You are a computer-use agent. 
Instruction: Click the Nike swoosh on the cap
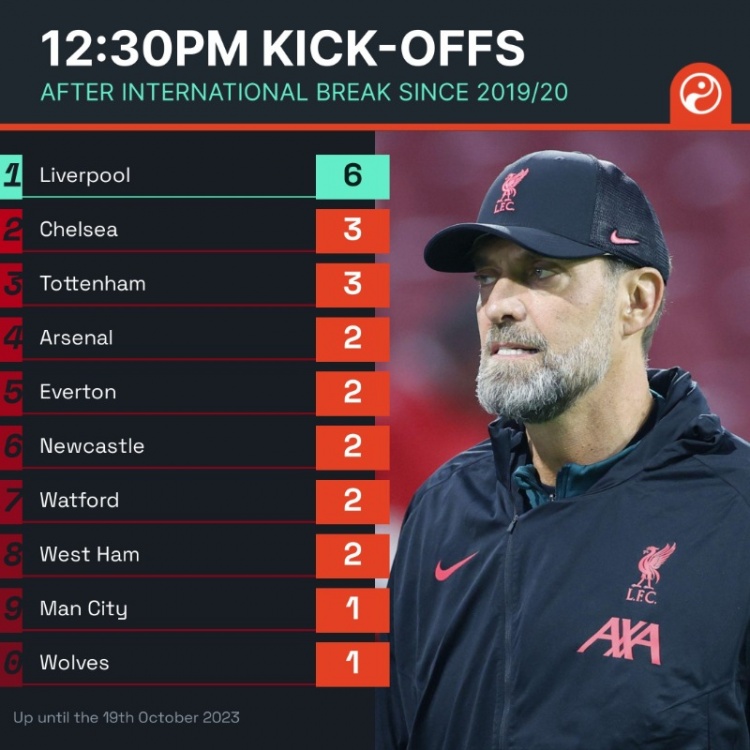pos(623,237)
